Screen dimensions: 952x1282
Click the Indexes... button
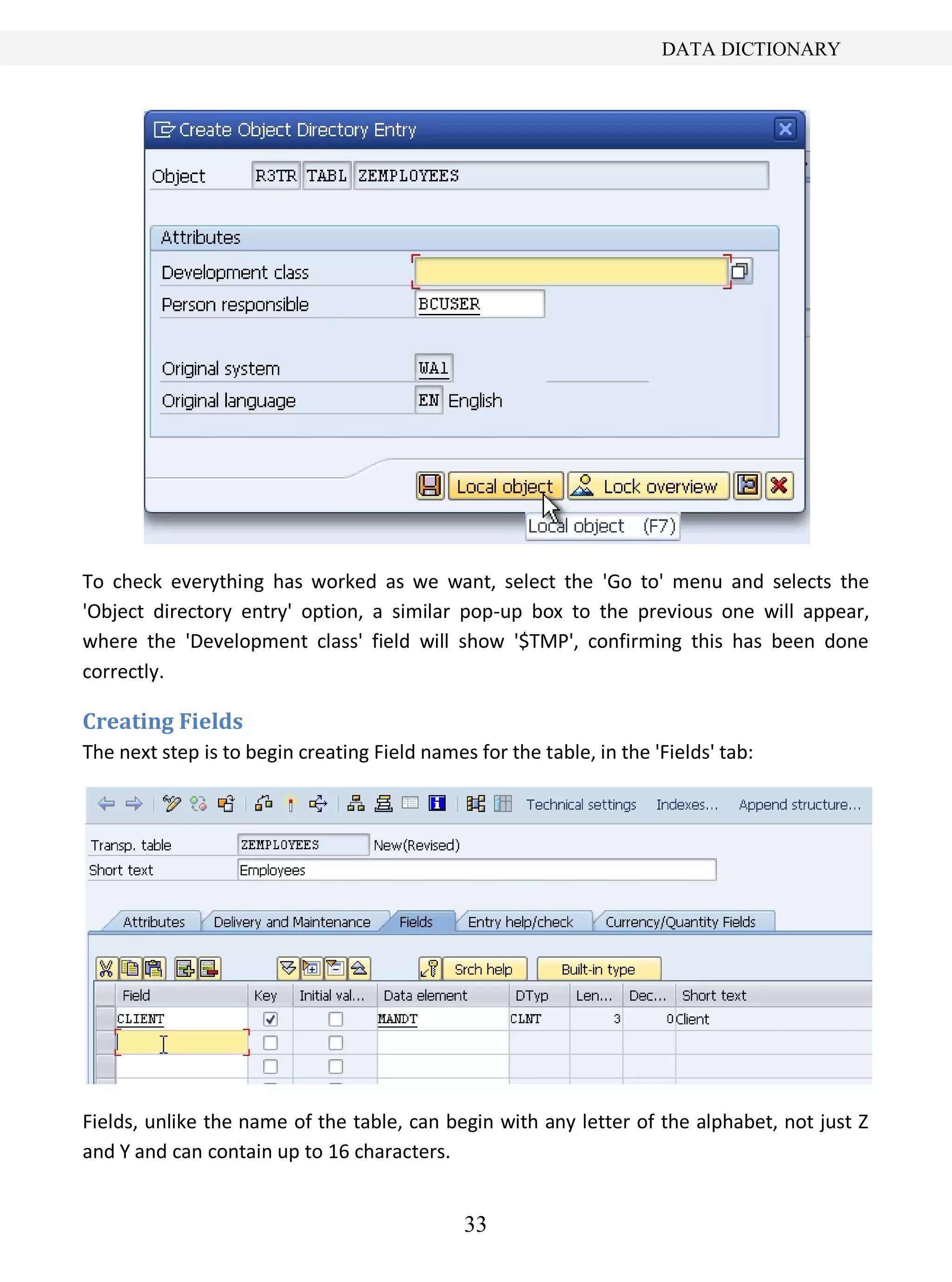tap(687, 804)
